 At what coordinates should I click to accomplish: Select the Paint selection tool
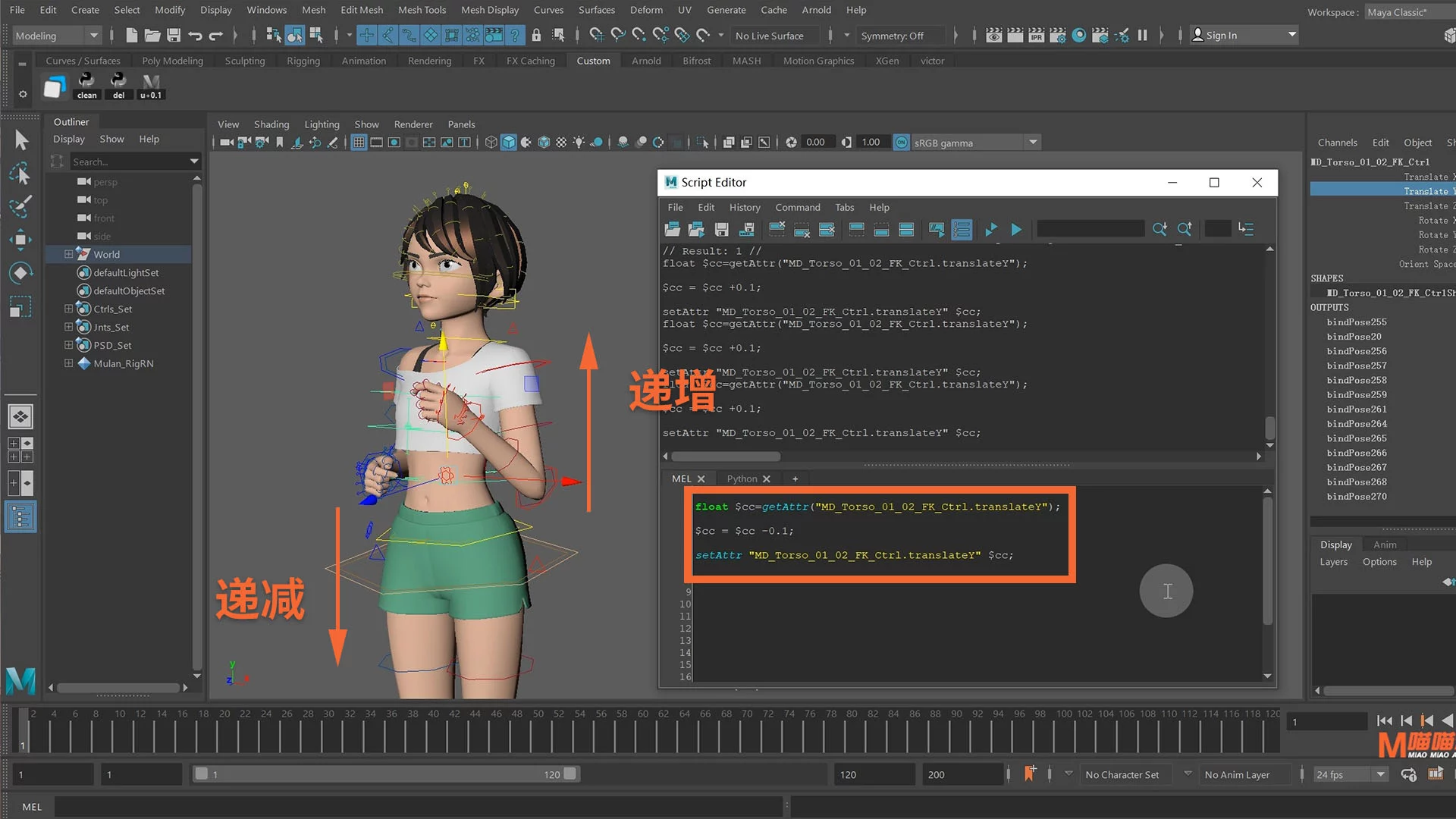point(20,206)
